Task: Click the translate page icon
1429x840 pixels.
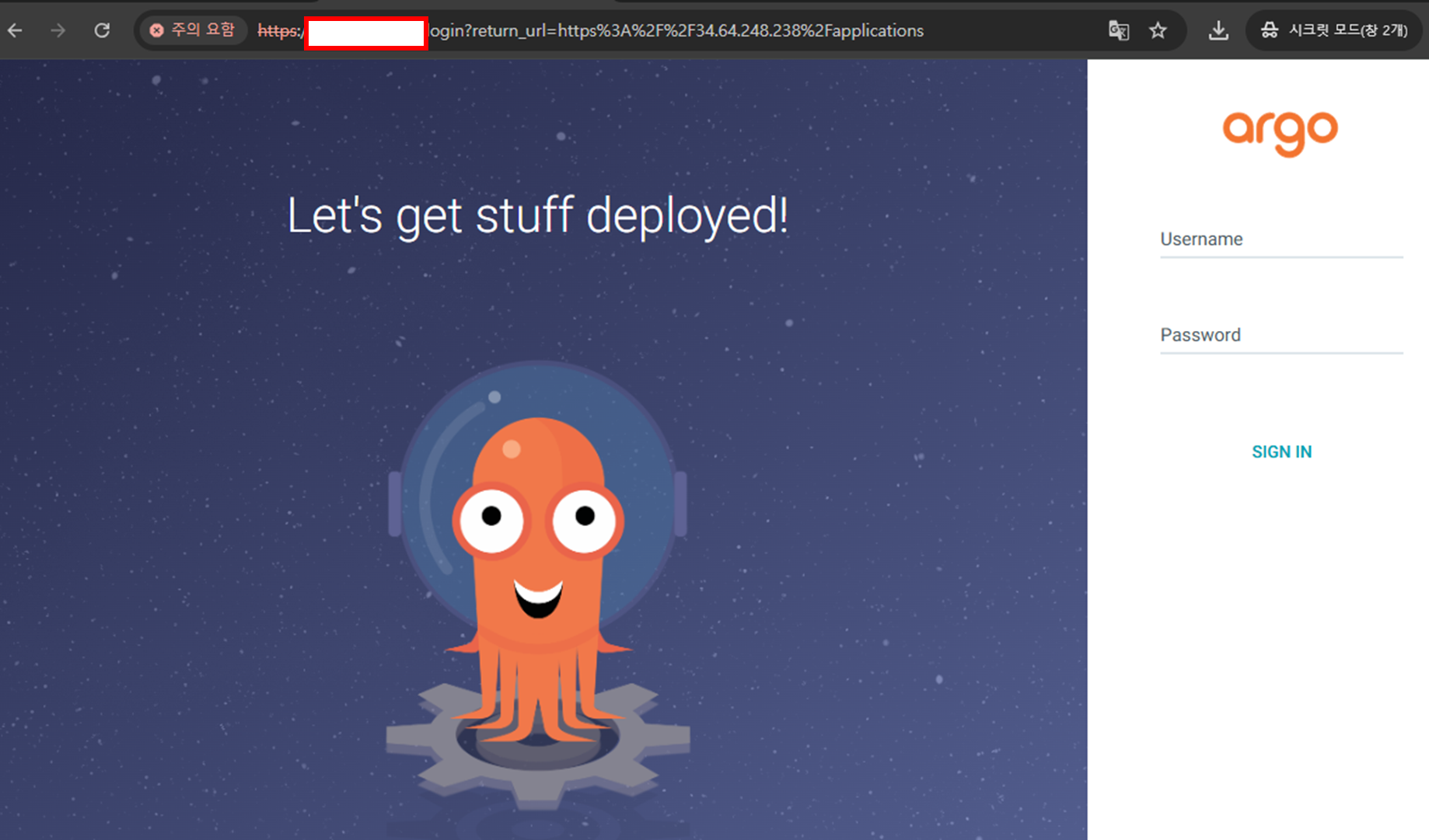Action: point(1118,30)
